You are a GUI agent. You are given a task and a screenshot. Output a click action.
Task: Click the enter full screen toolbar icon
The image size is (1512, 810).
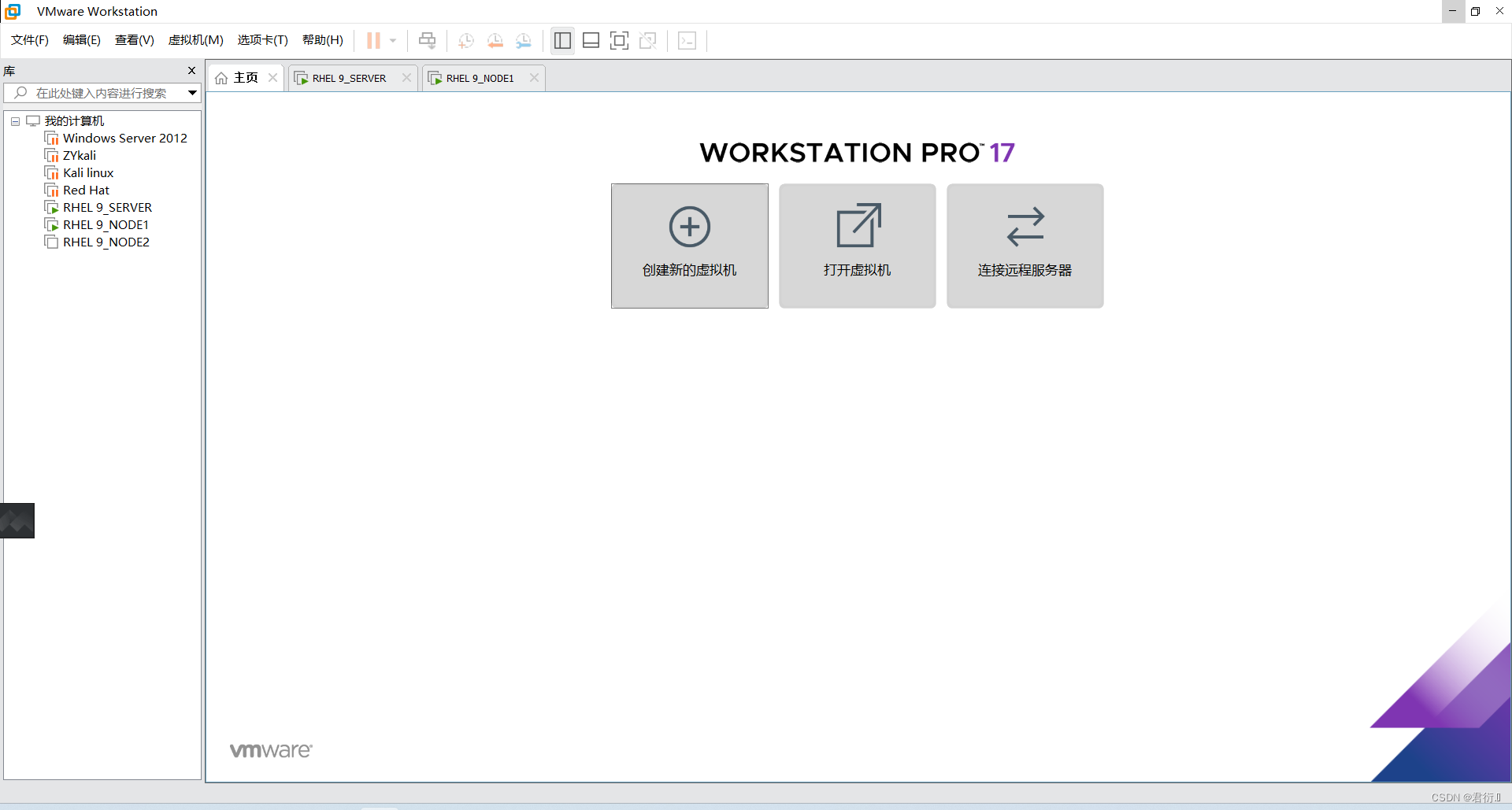point(619,40)
